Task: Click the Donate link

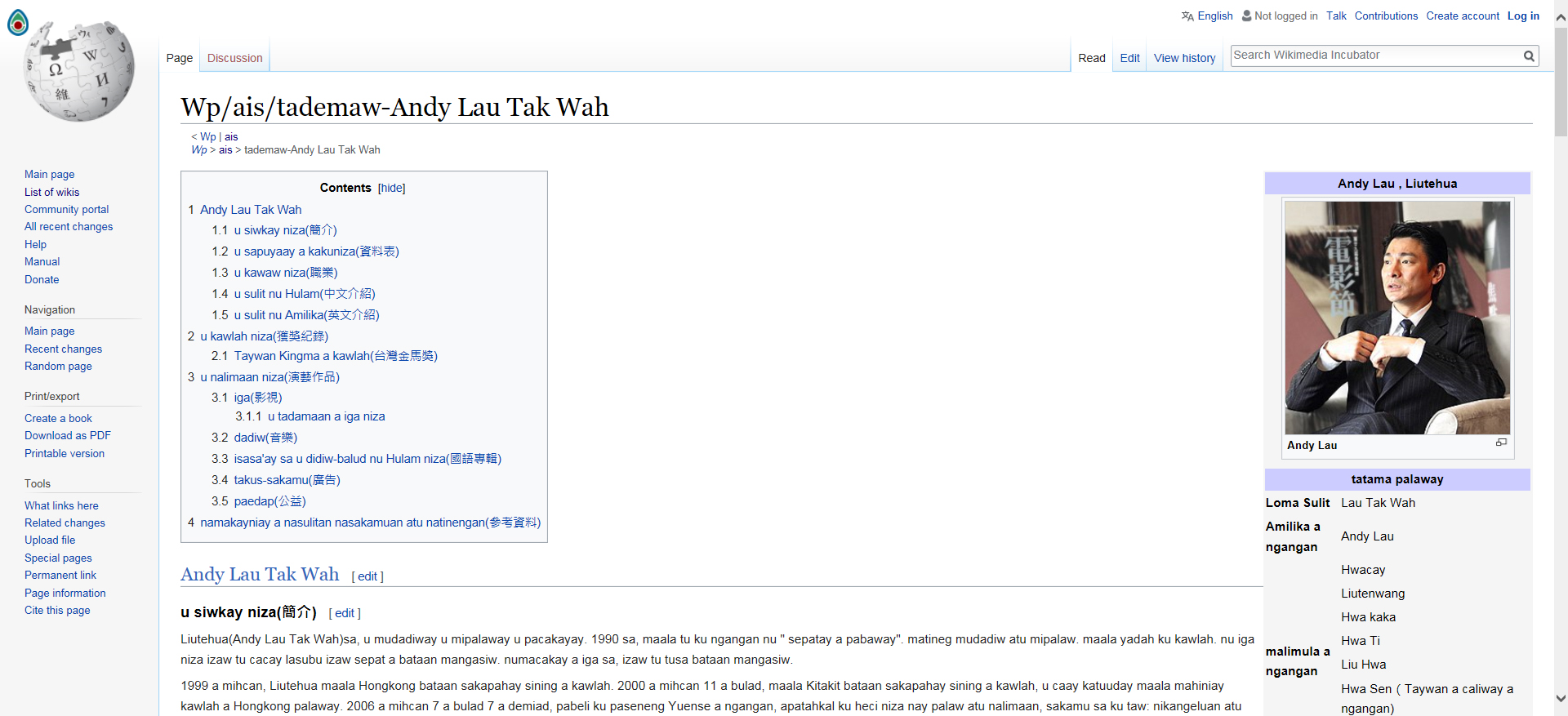Action: tap(42, 279)
